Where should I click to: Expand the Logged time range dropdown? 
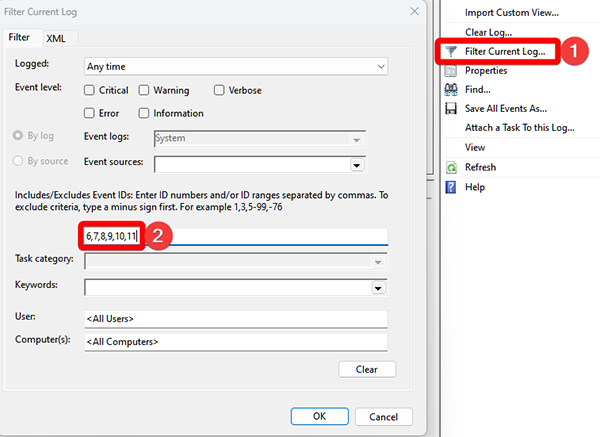click(x=380, y=66)
